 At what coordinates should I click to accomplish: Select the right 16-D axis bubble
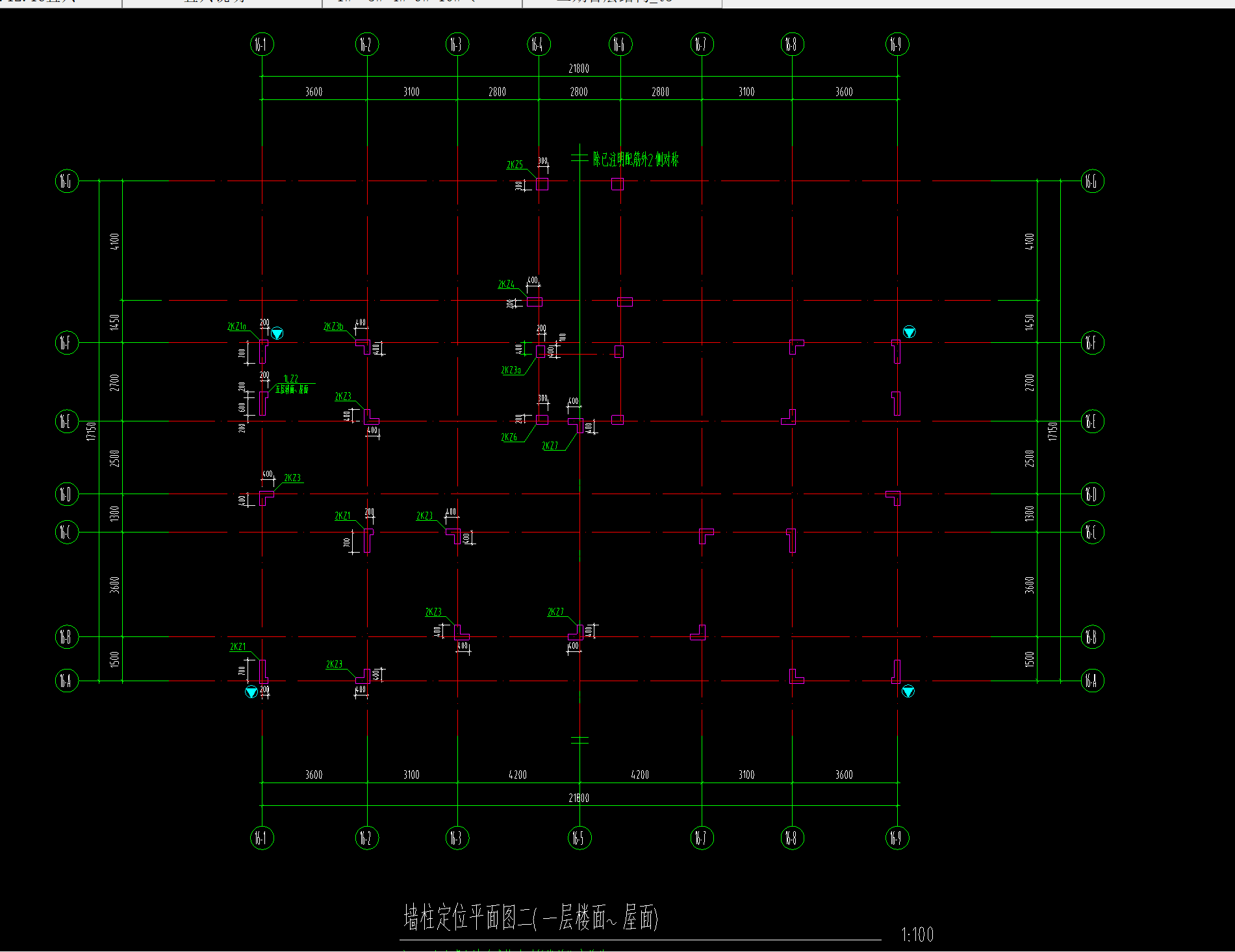point(1092,494)
